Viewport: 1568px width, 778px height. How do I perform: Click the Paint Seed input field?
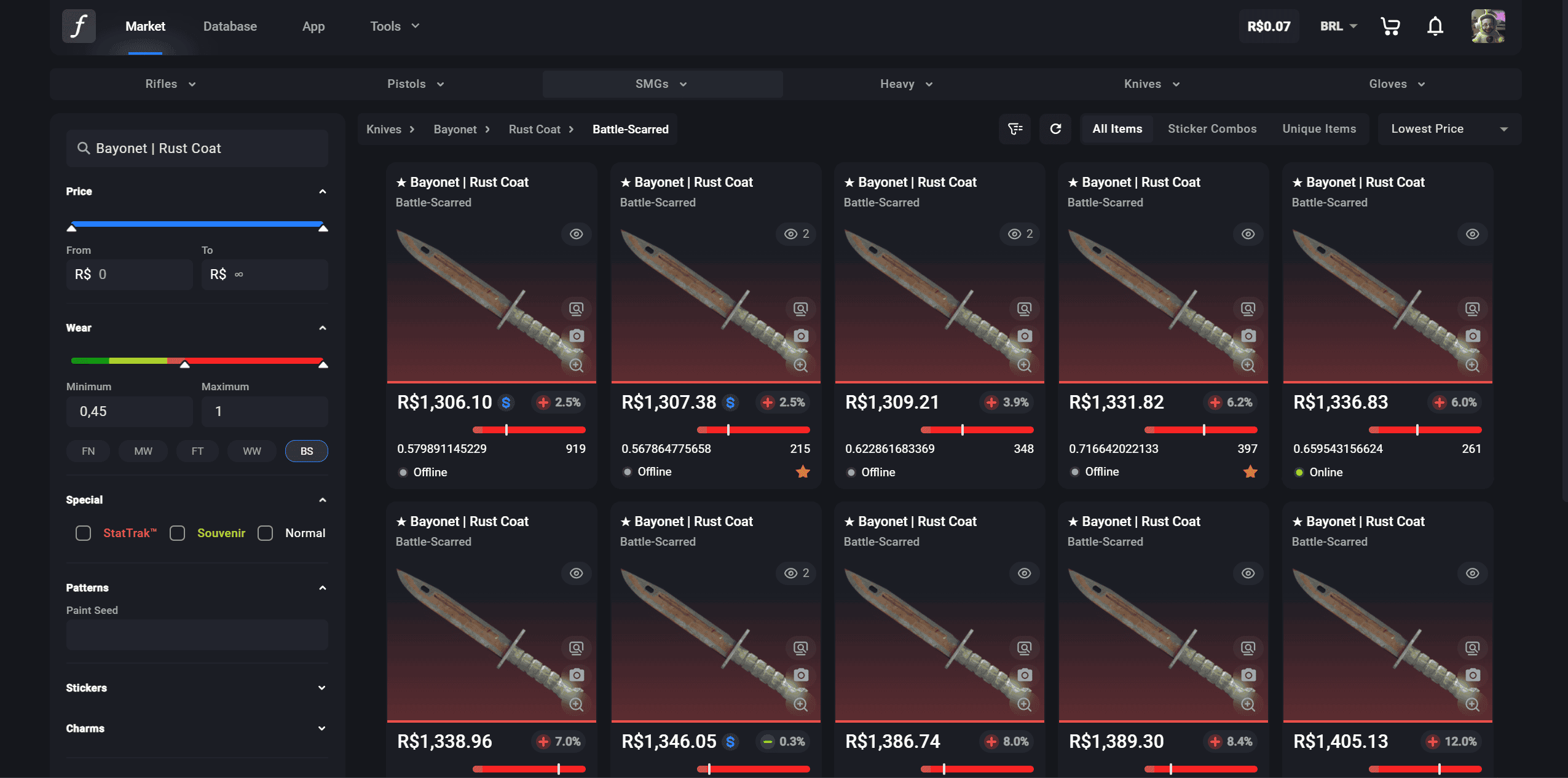197,635
